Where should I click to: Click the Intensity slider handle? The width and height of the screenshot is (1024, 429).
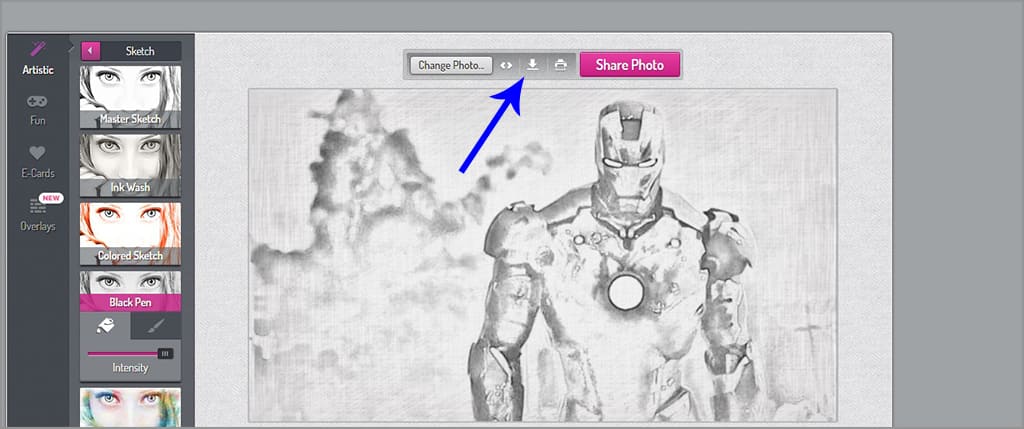pyautogui.click(x=165, y=353)
